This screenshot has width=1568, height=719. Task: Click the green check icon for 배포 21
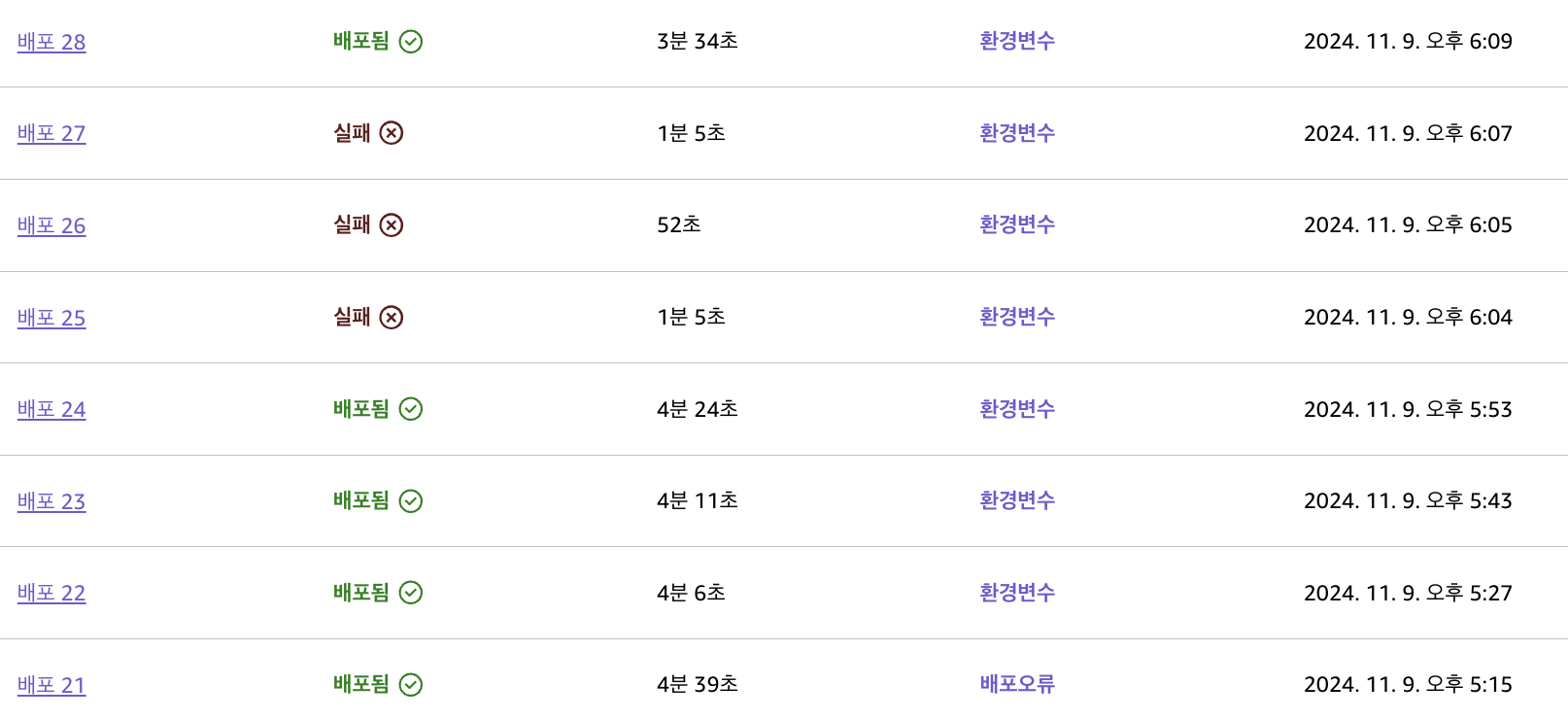(x=411, y=685)
